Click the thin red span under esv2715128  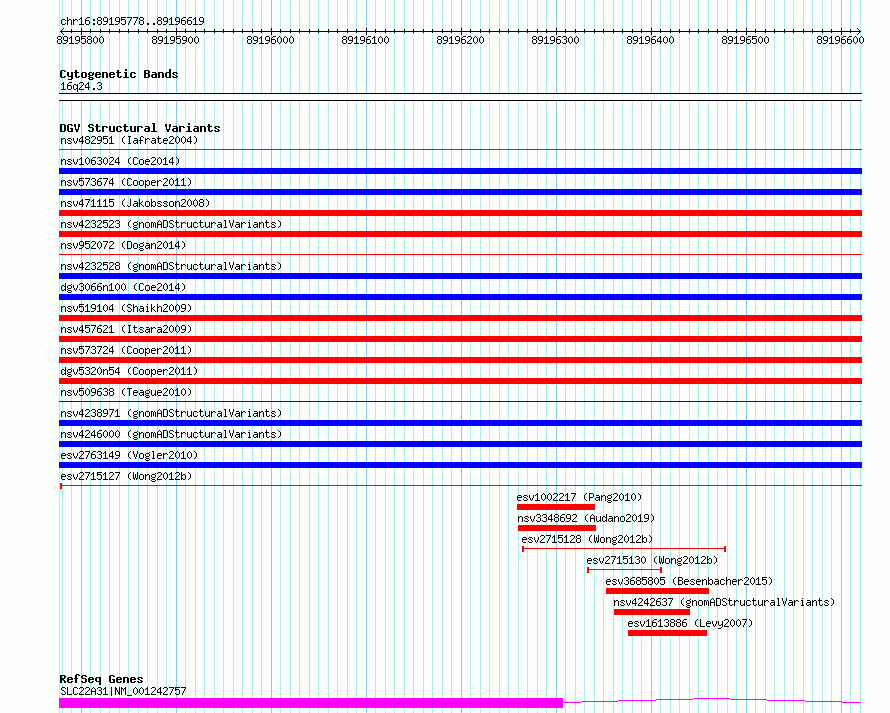click(624, 549)
